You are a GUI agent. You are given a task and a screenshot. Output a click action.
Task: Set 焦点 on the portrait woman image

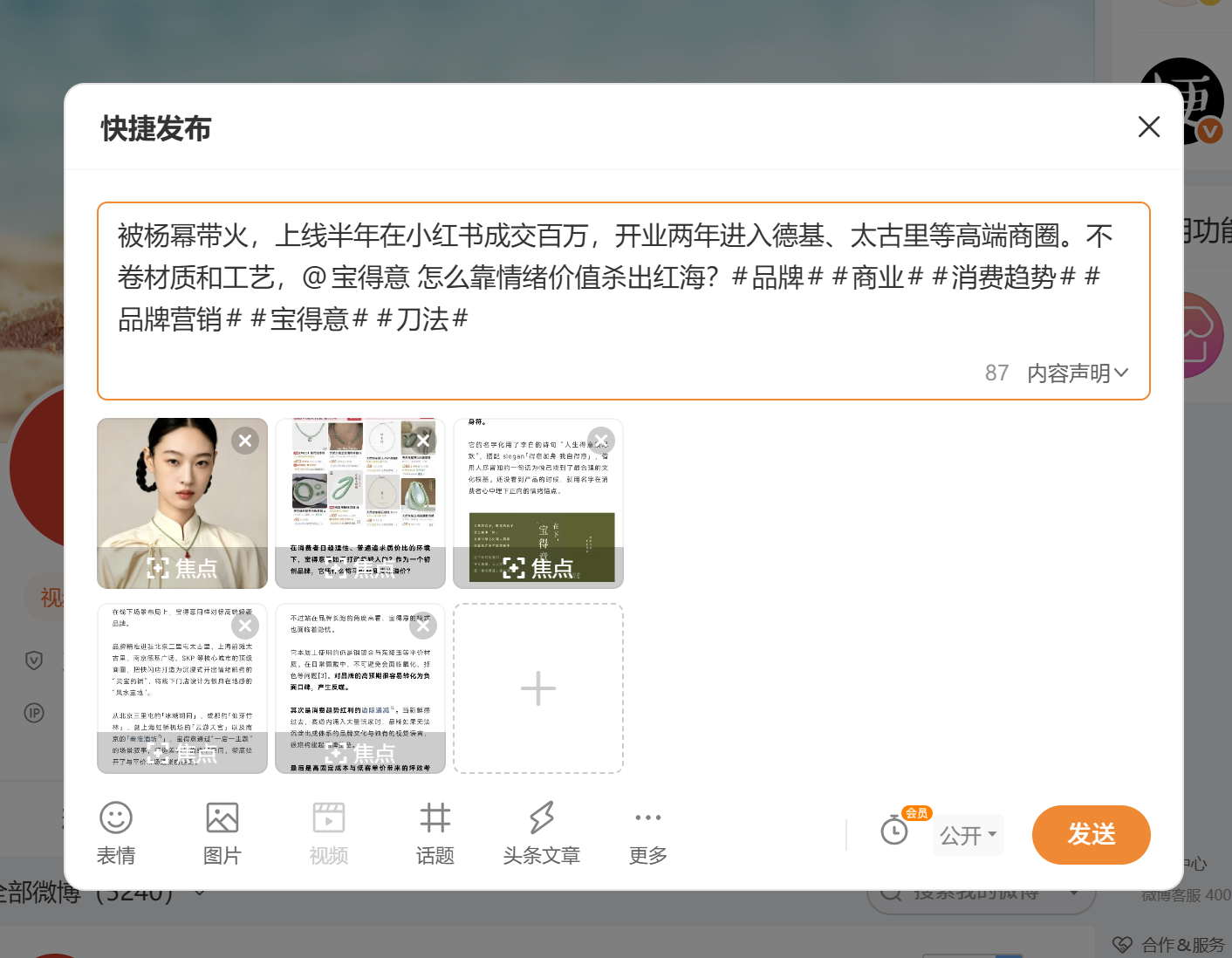point(182,569)
